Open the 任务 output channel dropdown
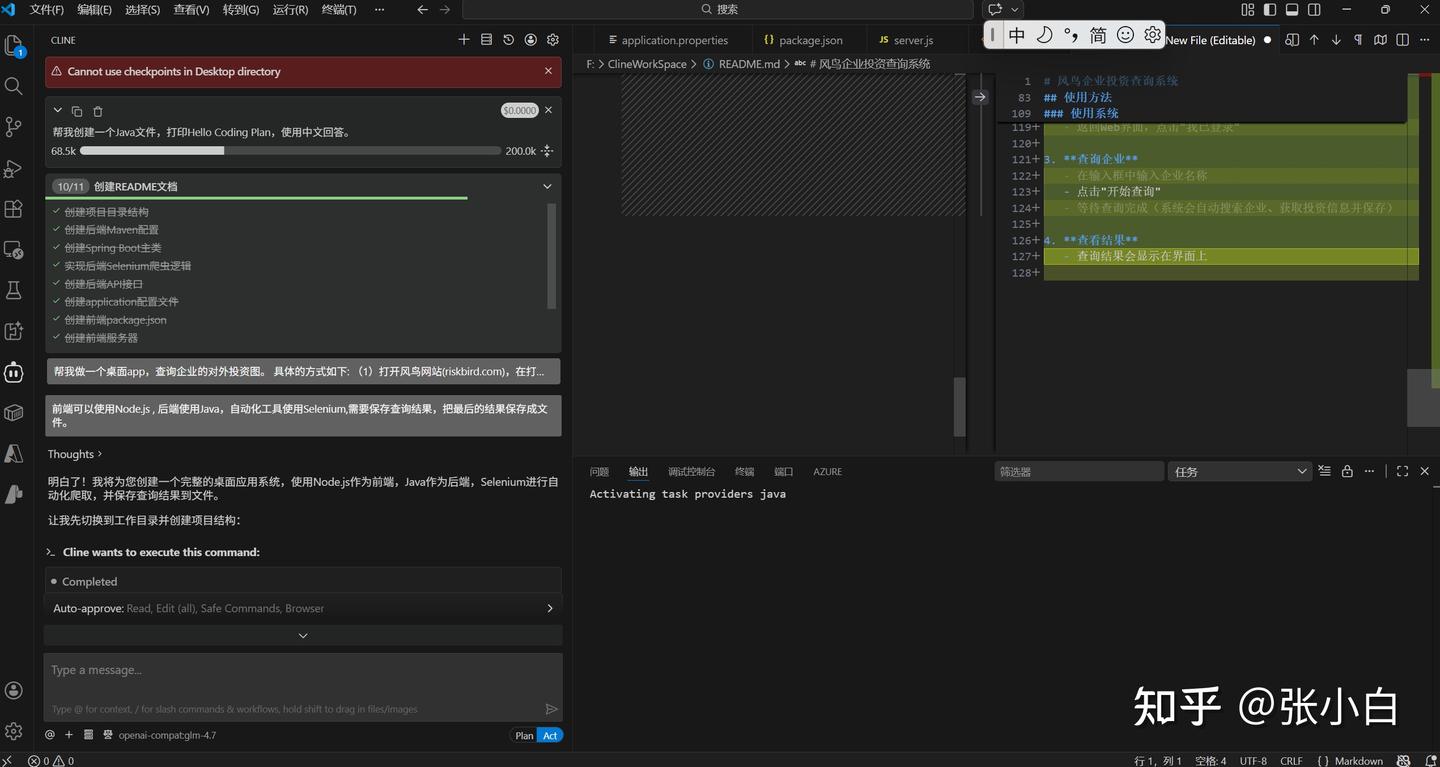 [x=1238, y=471]
